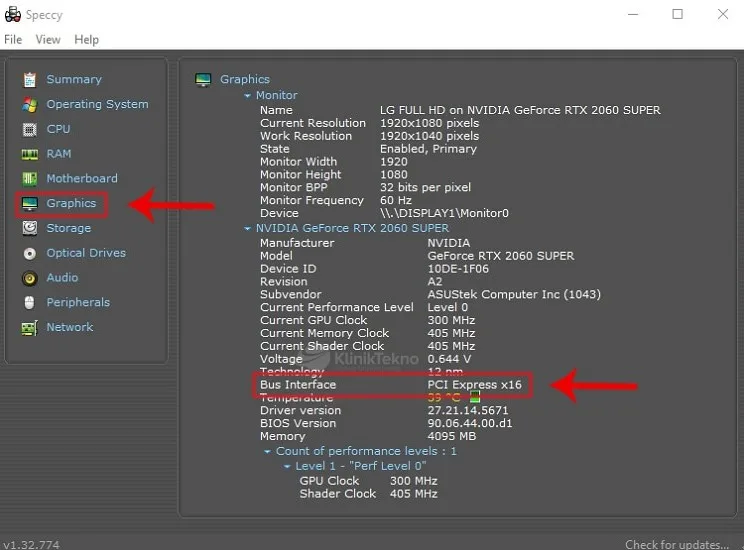The image size is (744, 550).
Task: Click the Optical Drives disc icon
Action: tap(30, 253)
